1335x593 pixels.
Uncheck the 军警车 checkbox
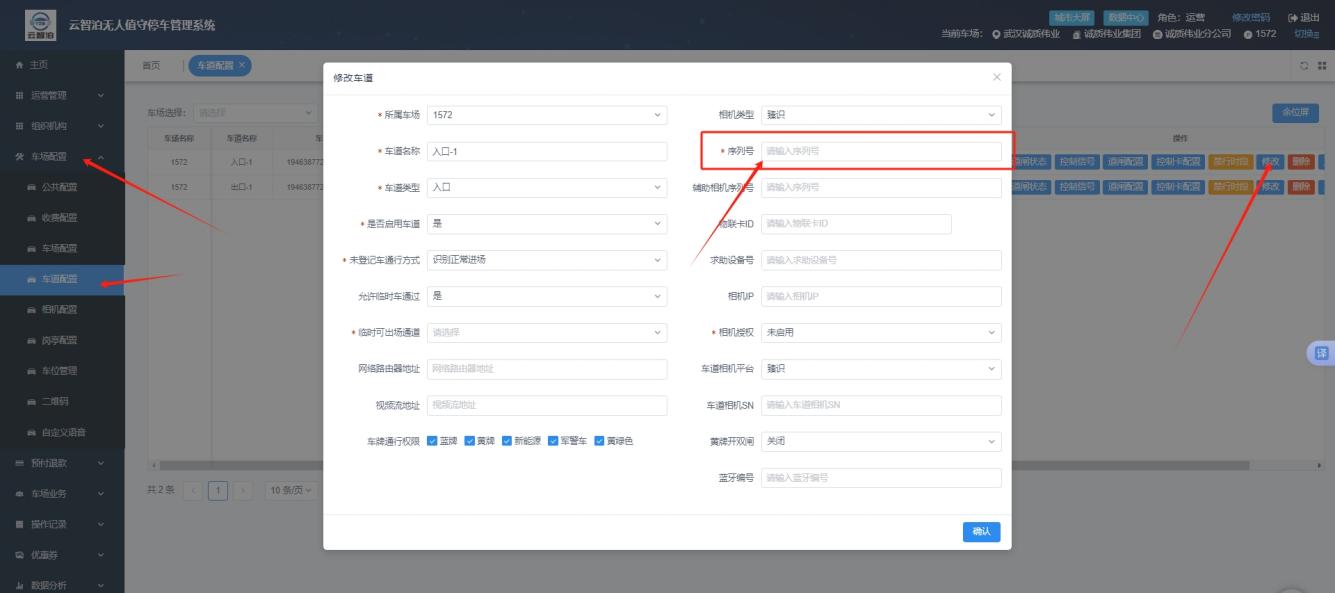[x=552, y=441]
